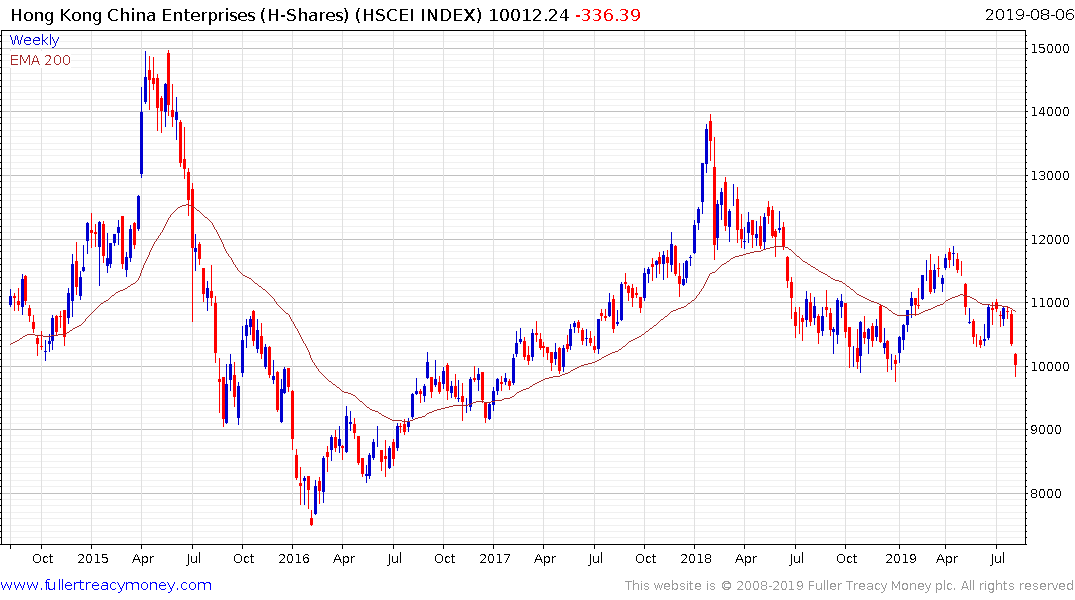
Task: Click the 2019-08-06 date stamp
Action: (1028, 15)
